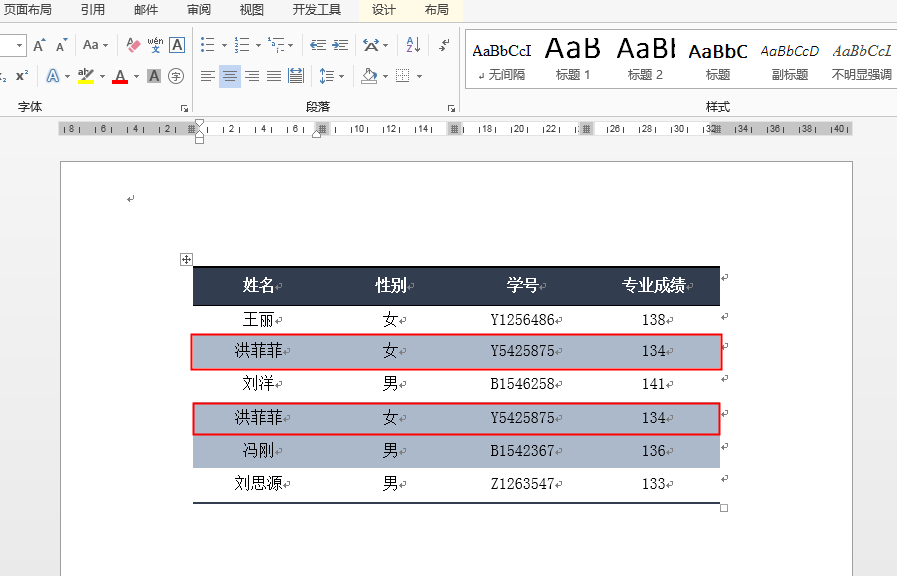Expand borders dropdown arrow

point(419,76)
